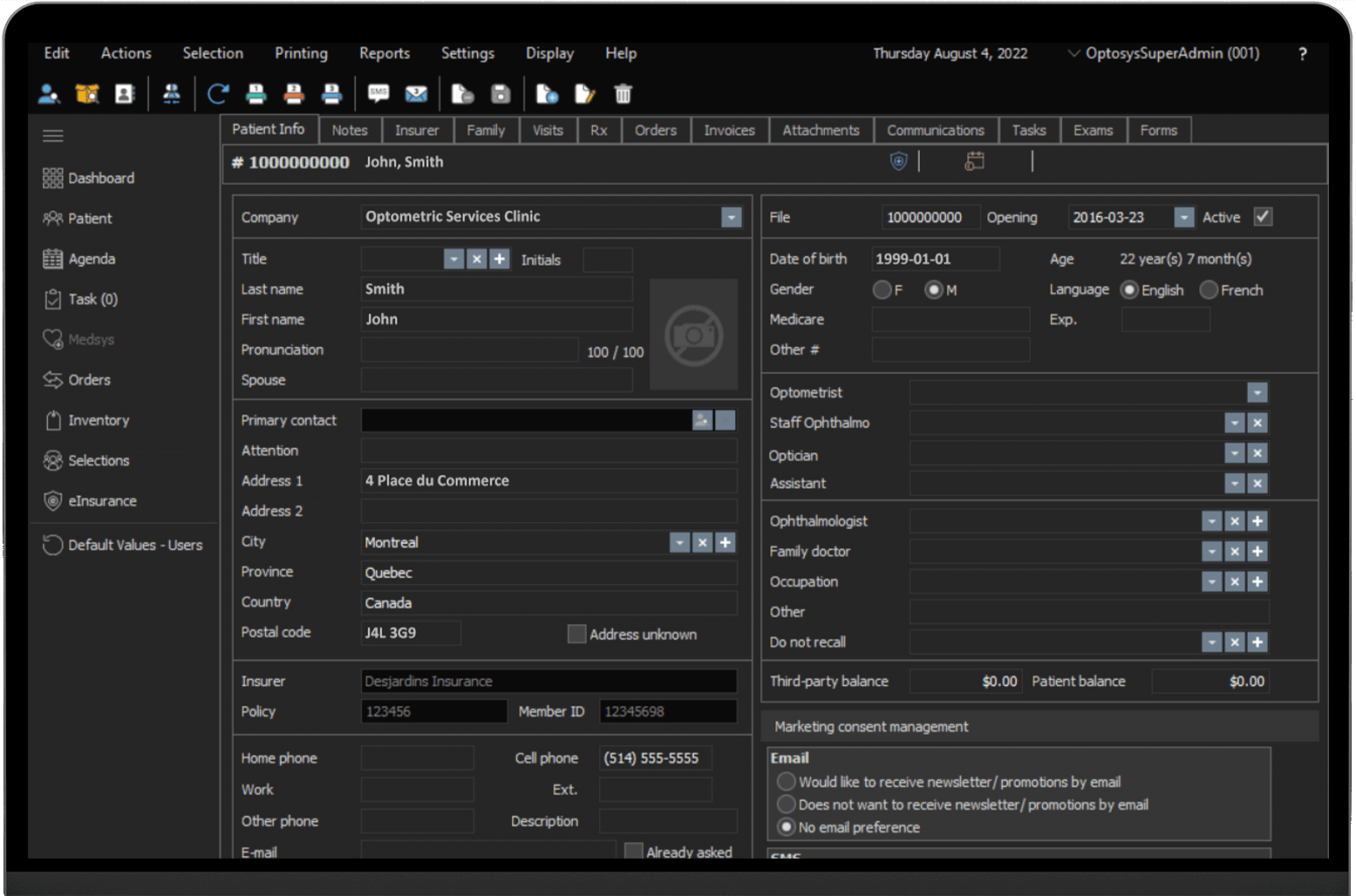This screenshot has width=1356, height=896.
Task: Switch to the Insurer tab
Action: pyautogui.click(x=417, y=130)
